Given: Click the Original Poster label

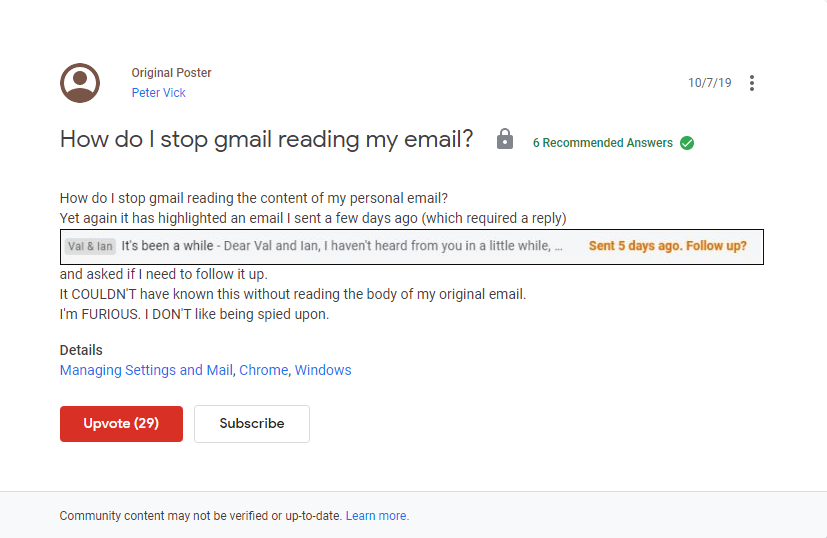Looking at the screenshot, I should (x=171, y=73).
